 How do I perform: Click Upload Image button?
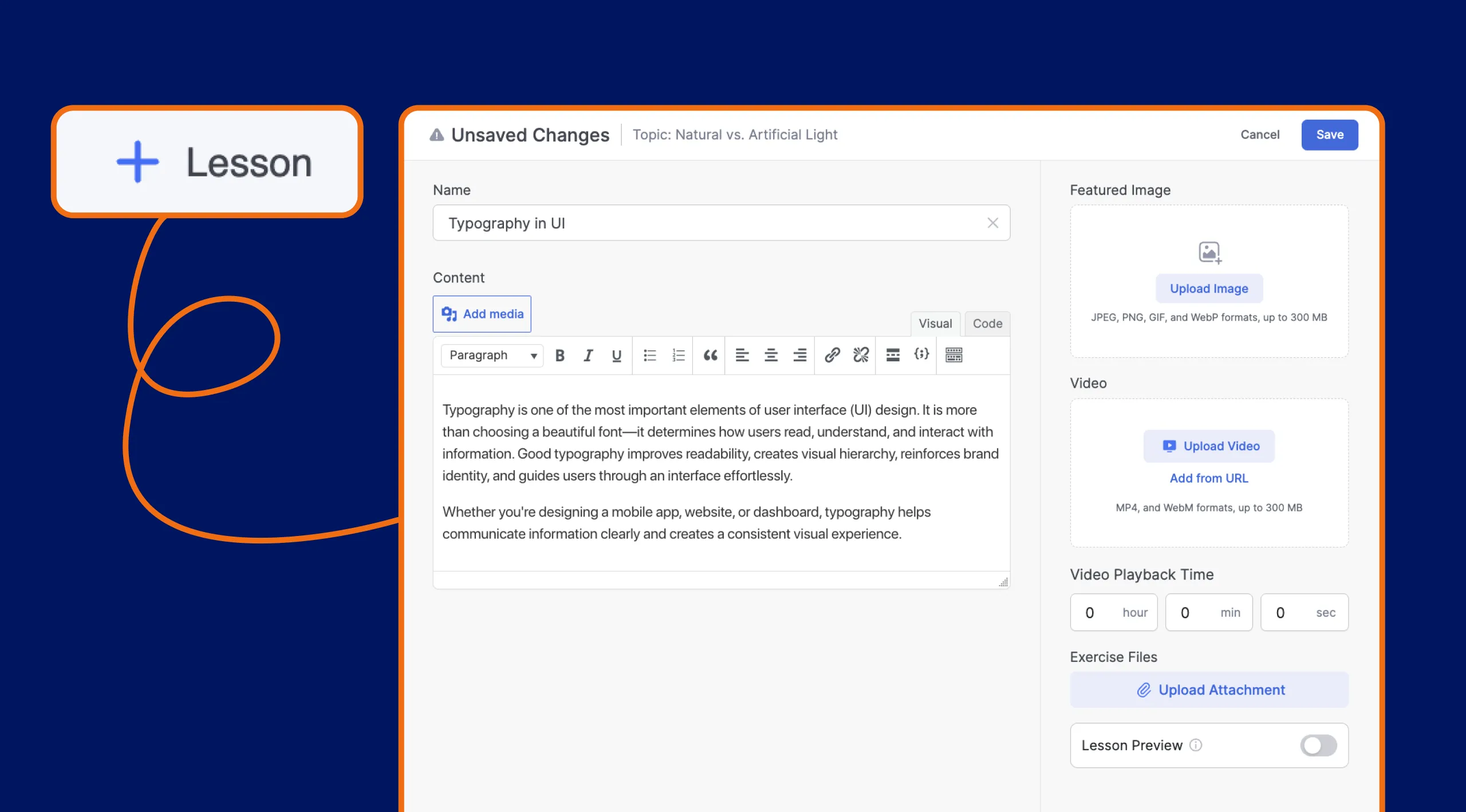(1209, 289)
